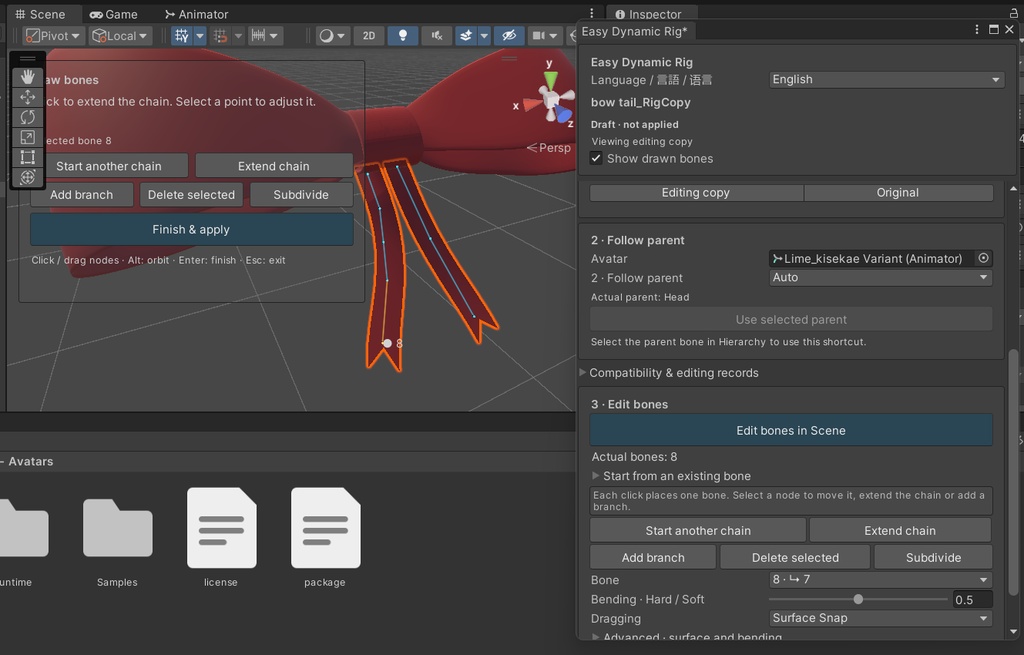Click the Bending value field 0.5

[x=972, y=599]
